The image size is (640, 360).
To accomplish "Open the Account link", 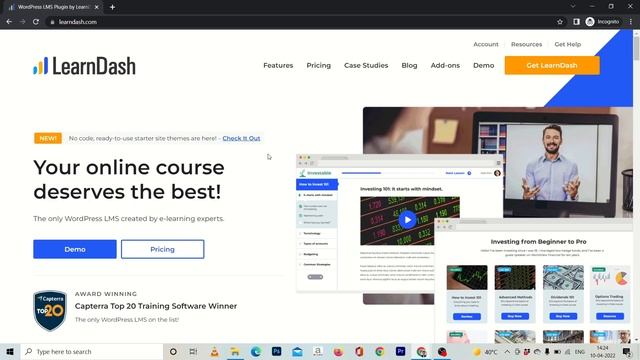I will (x=486, y=44).
